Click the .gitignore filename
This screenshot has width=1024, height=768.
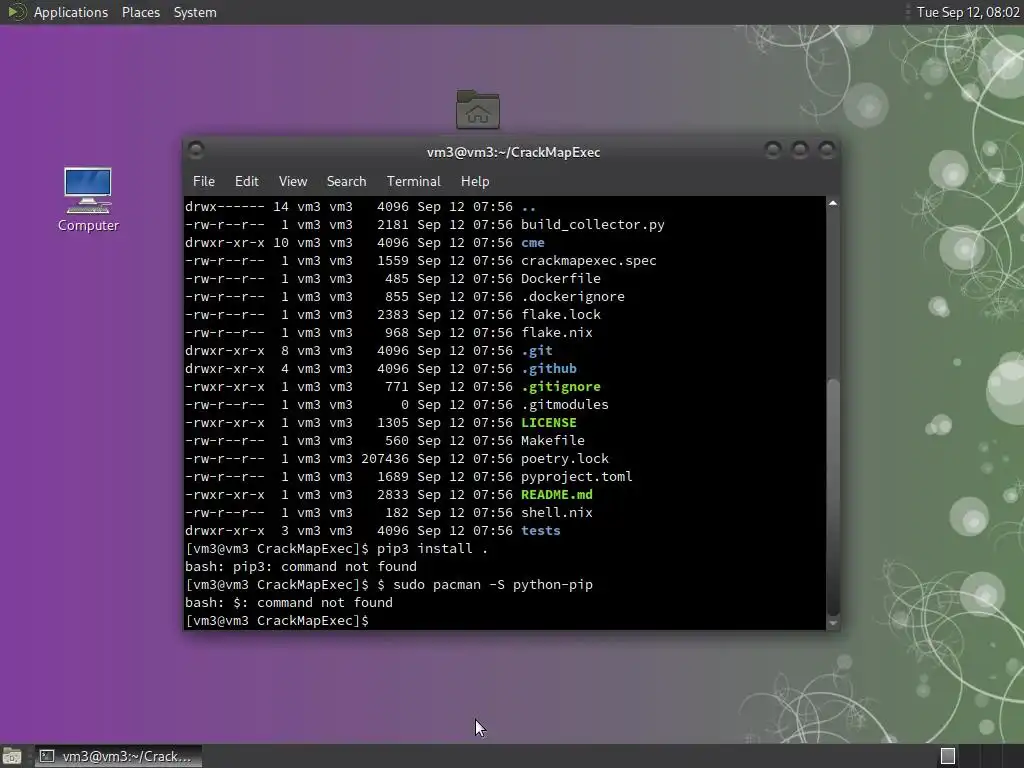(560, 387)
